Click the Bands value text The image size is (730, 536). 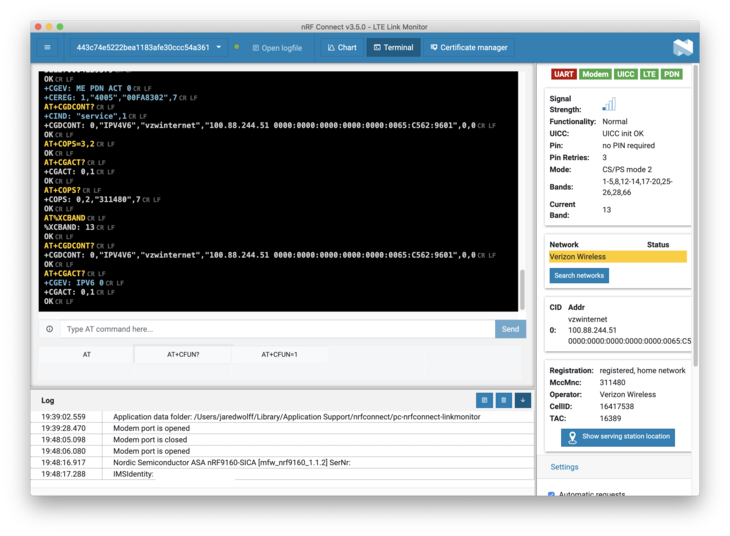(637, 187)
